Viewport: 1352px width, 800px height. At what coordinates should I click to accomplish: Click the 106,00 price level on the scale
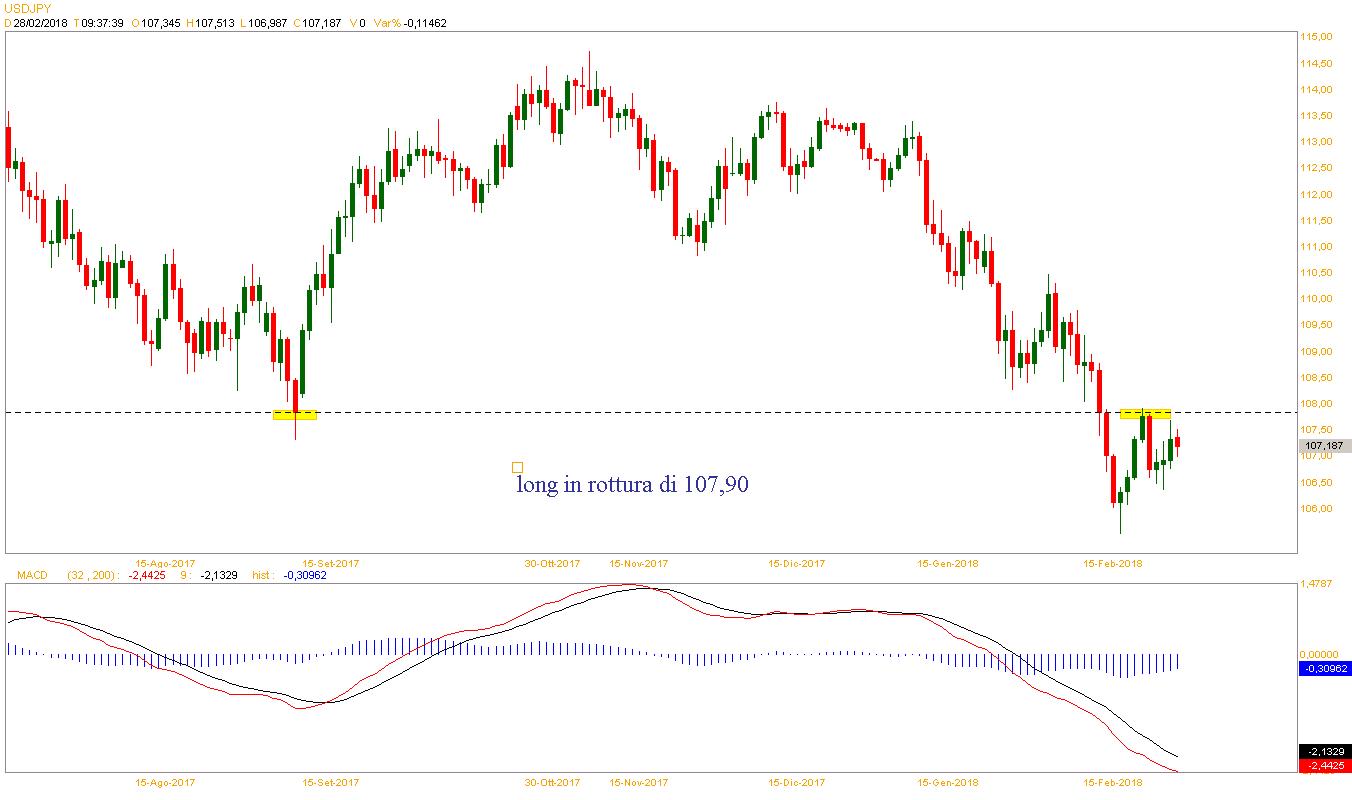(1316, 508)
